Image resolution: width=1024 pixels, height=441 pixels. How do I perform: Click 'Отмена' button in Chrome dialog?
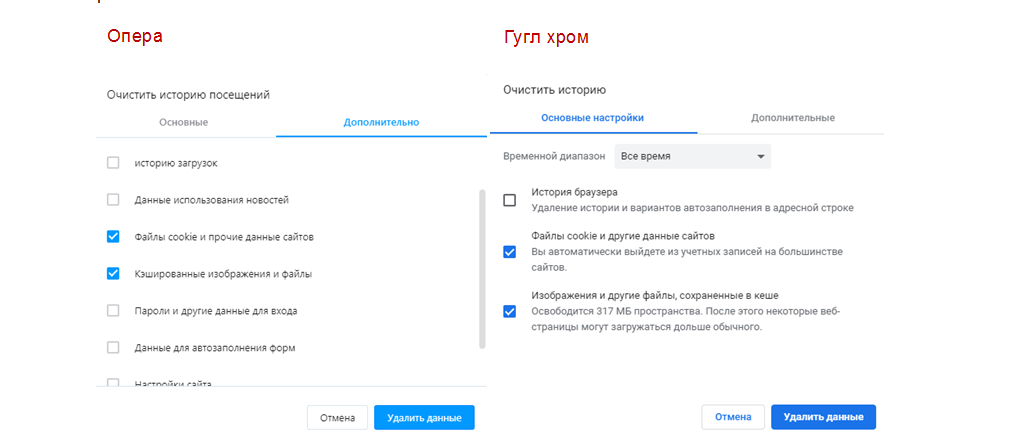click(733, 417)
